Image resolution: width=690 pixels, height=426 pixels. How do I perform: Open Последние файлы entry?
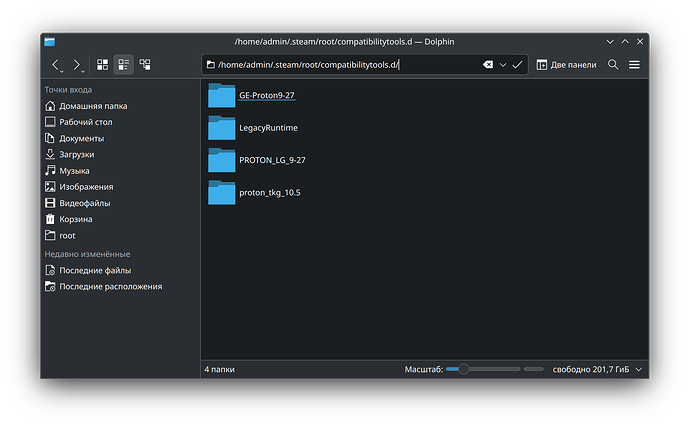[x=121, y=270]
